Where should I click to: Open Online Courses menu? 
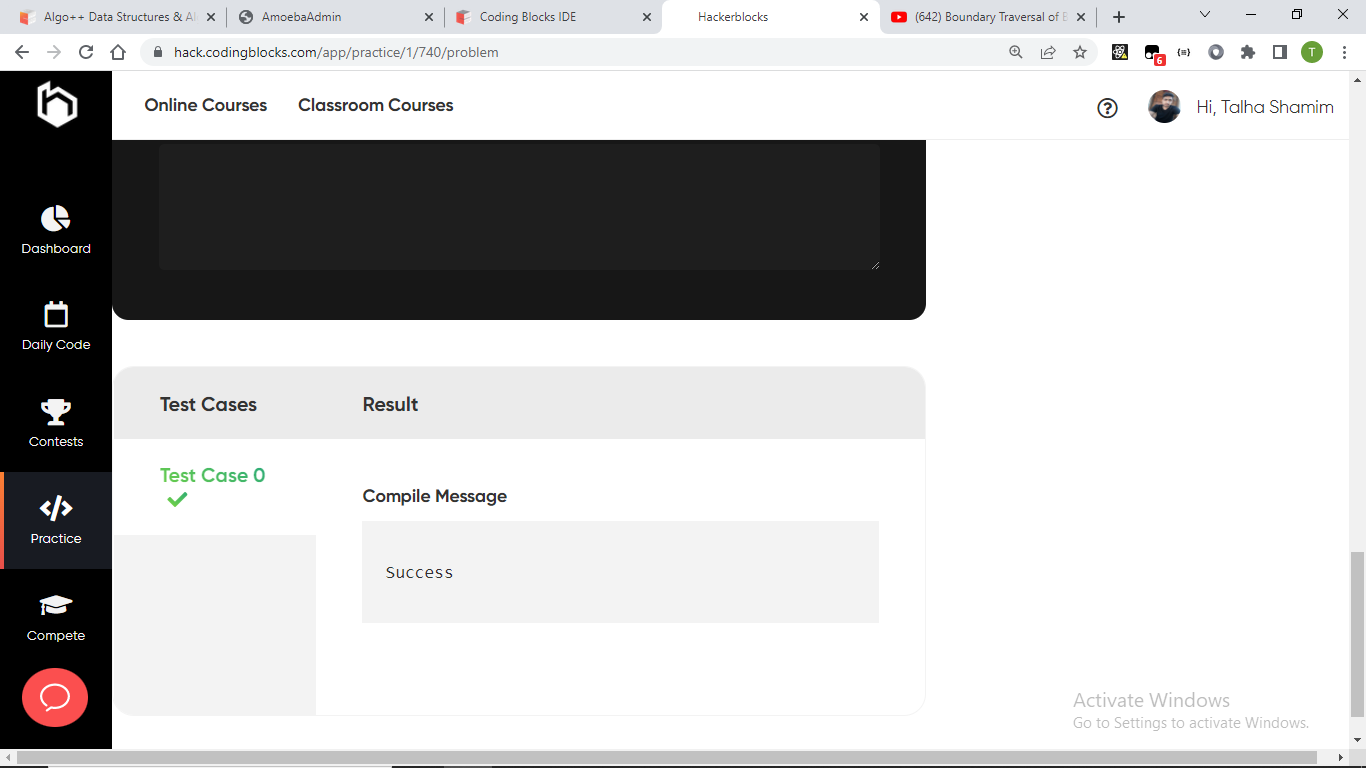pos(206,105)
